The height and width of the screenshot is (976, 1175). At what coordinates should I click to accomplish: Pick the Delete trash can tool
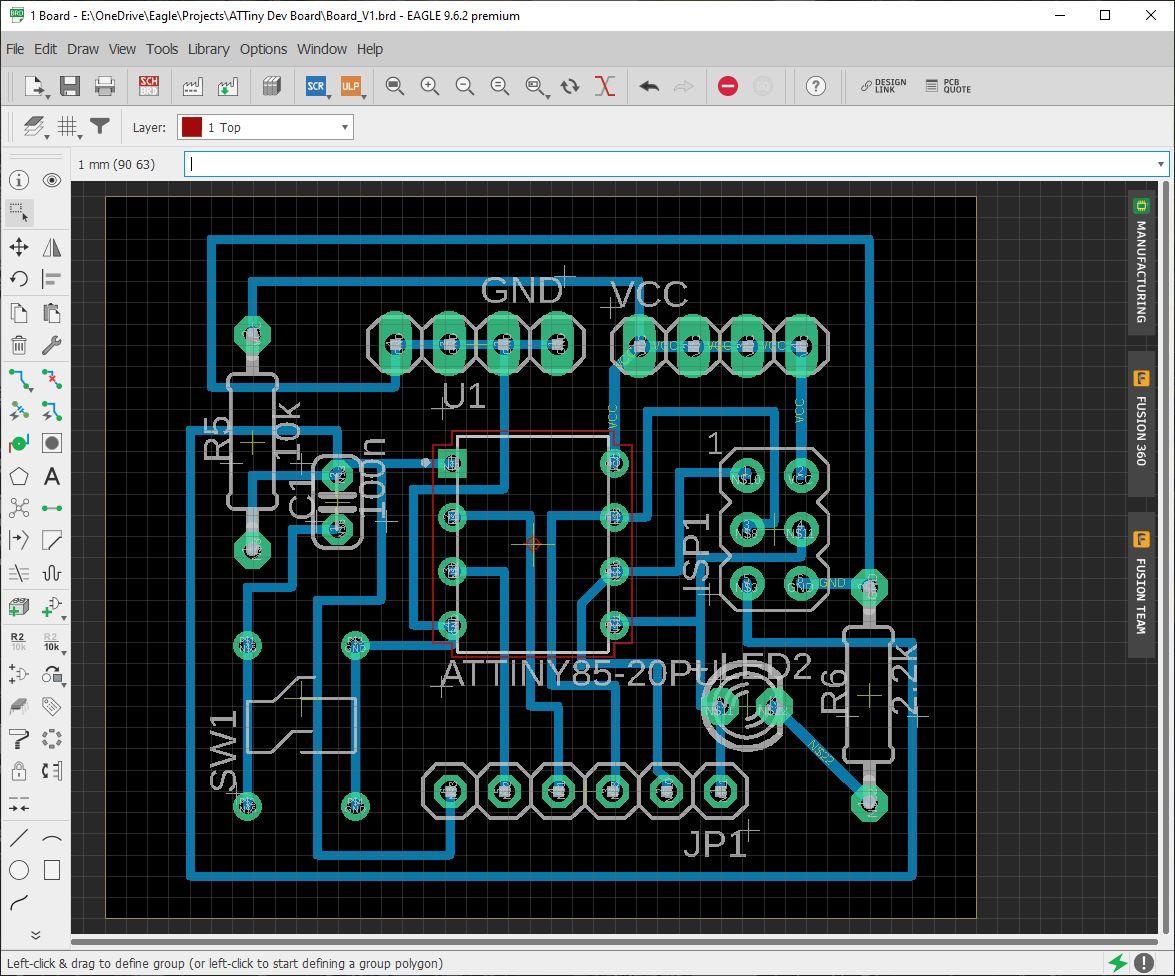[x=19, y=345]
